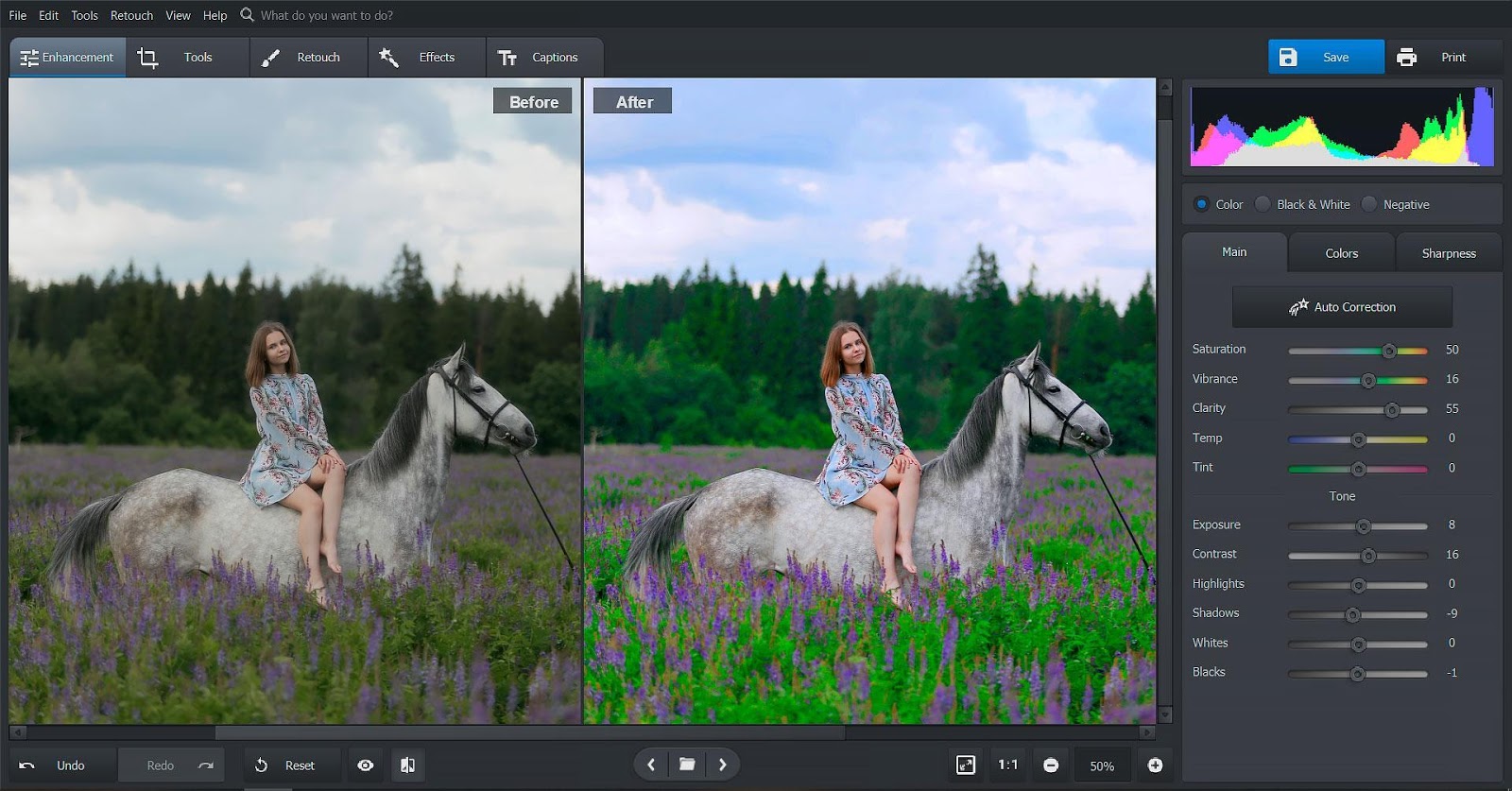Click the Print printer icon
The width and height of the screenshot is (1512, 791).
pyautogui.click(x=1406, y=58)
